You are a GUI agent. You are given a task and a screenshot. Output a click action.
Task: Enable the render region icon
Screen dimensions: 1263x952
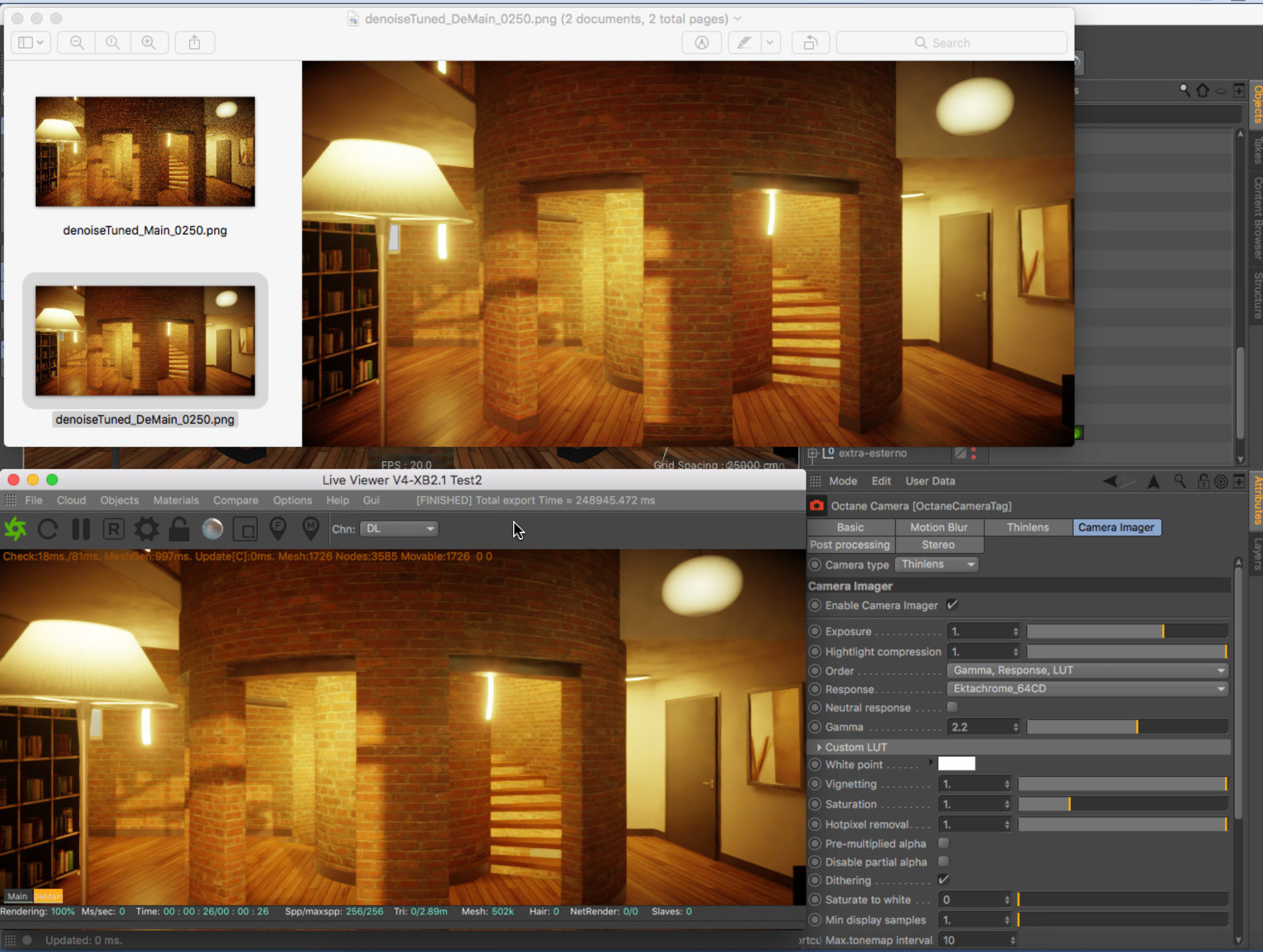[x=246, y=529]
